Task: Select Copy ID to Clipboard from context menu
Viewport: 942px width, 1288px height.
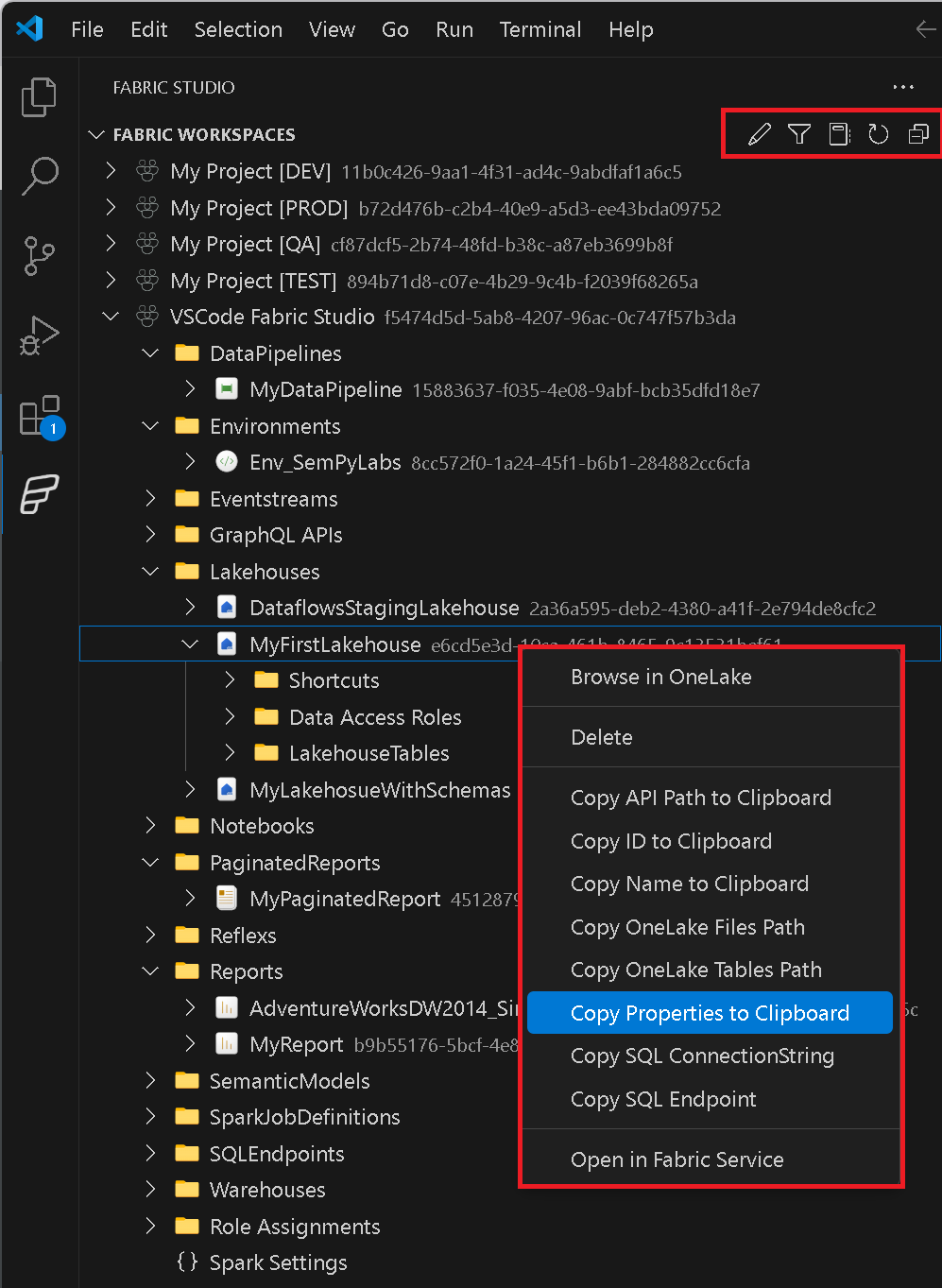Action: click(671, 841)
